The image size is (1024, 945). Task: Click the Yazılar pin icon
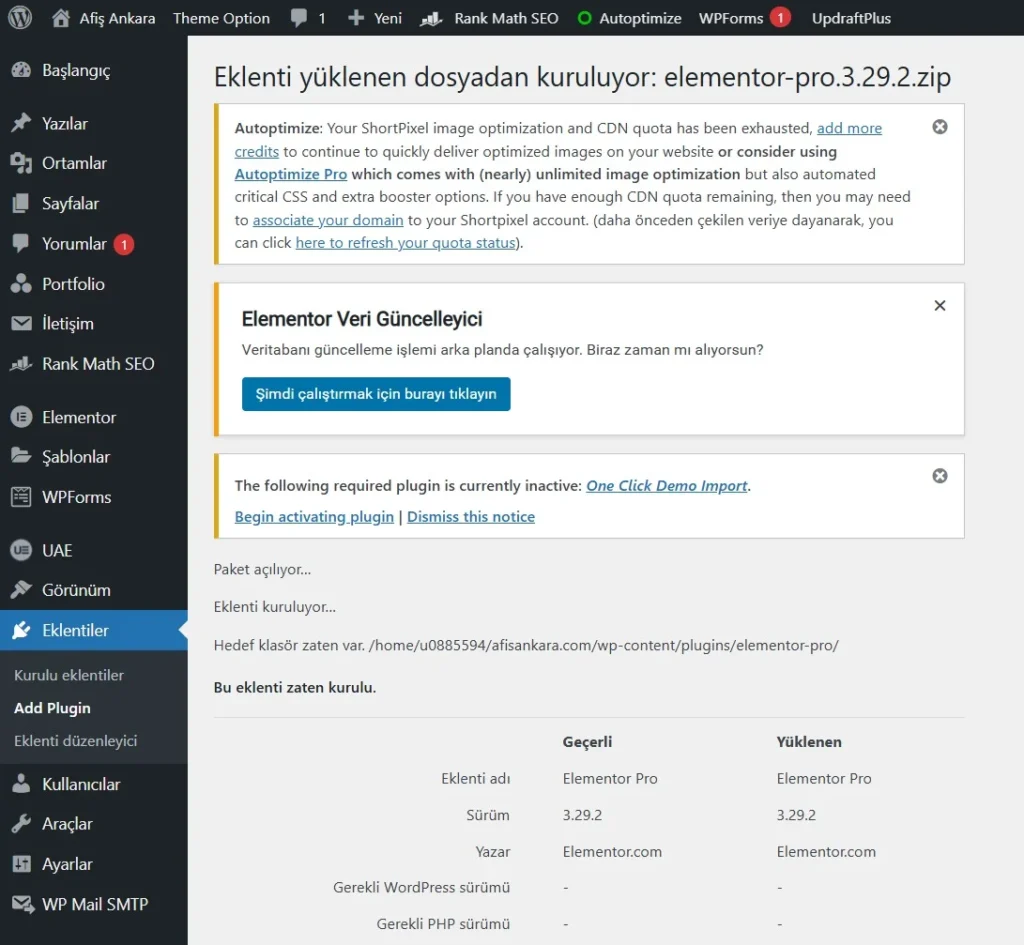(21, 123)
